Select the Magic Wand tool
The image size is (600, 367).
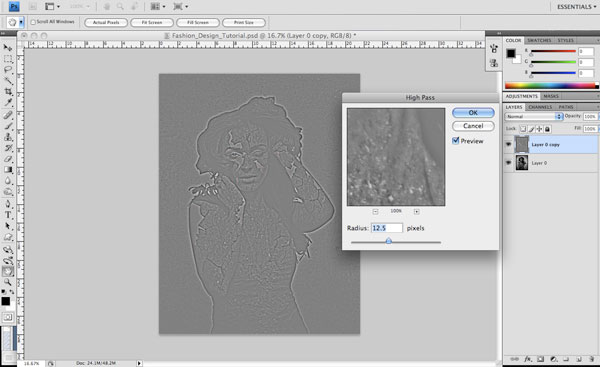(x=8, y=81)
